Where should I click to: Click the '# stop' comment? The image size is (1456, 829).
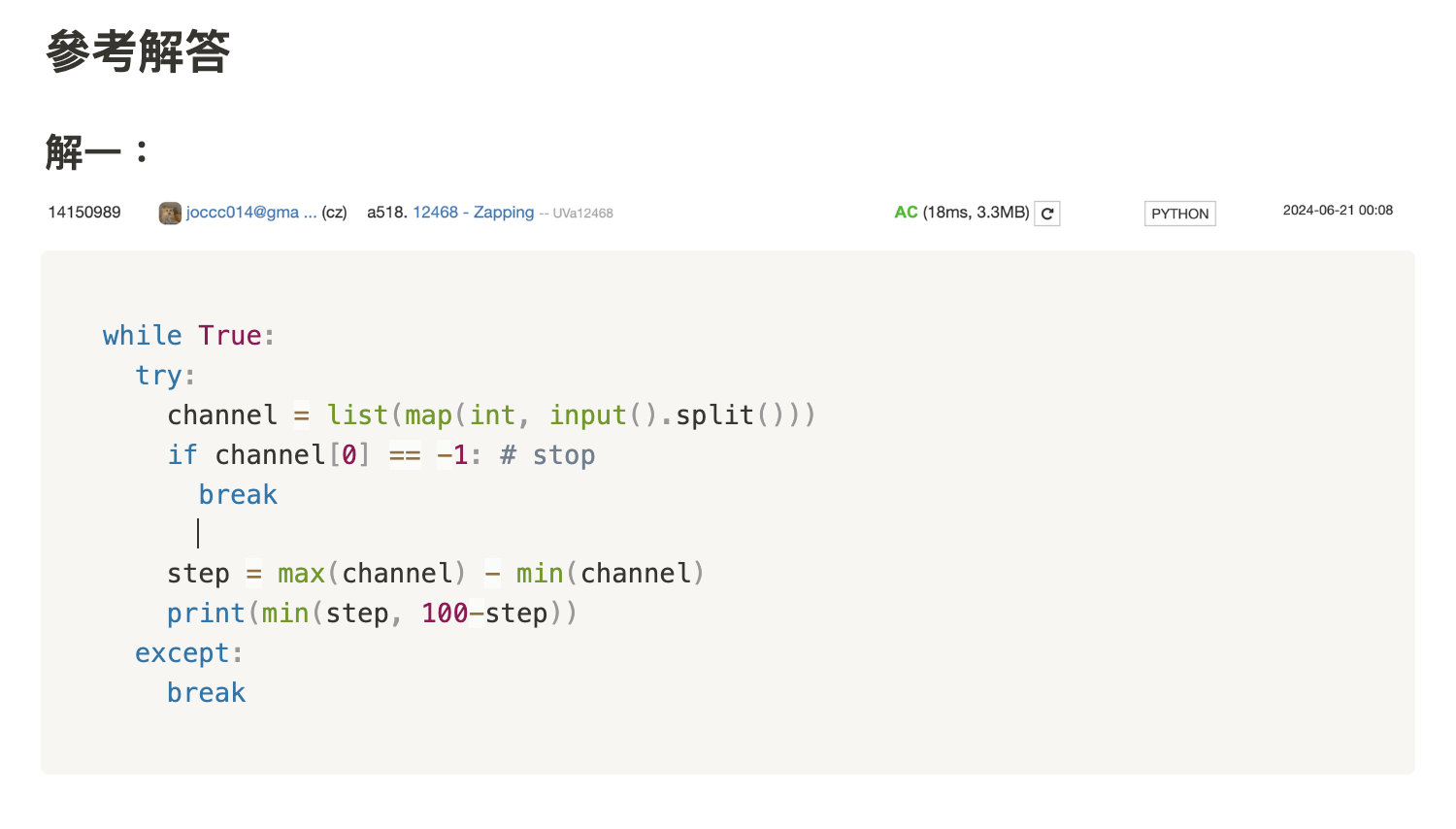click(547, 455)
